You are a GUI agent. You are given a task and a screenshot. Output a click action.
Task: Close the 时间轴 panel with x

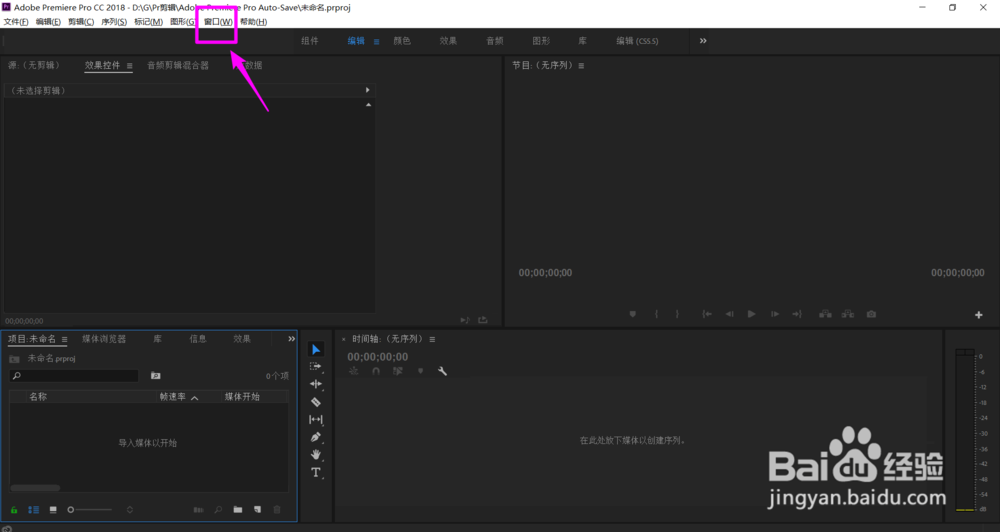[x=344, y=339]
